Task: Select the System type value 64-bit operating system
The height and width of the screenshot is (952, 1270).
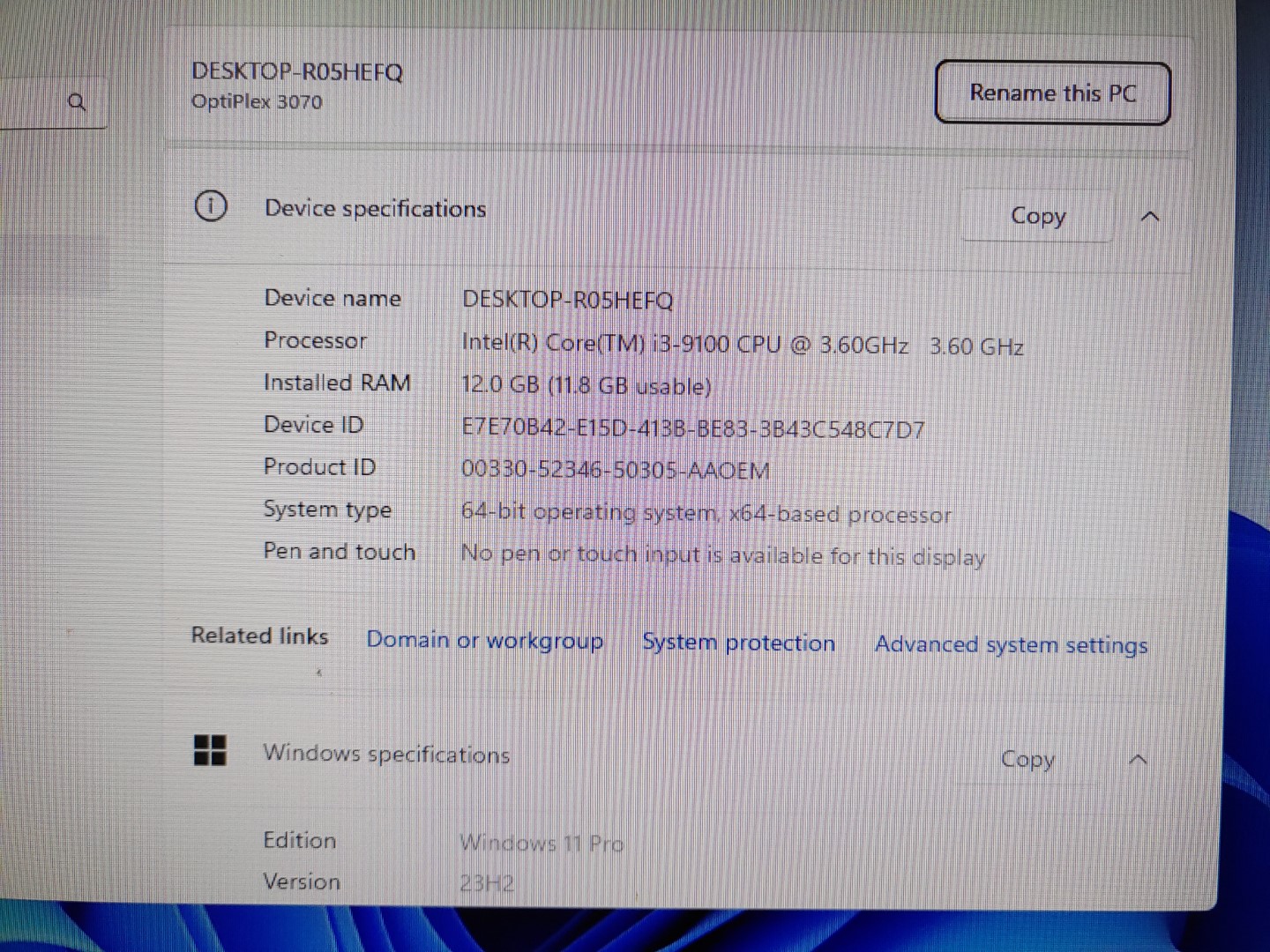Action: [706, 513]
